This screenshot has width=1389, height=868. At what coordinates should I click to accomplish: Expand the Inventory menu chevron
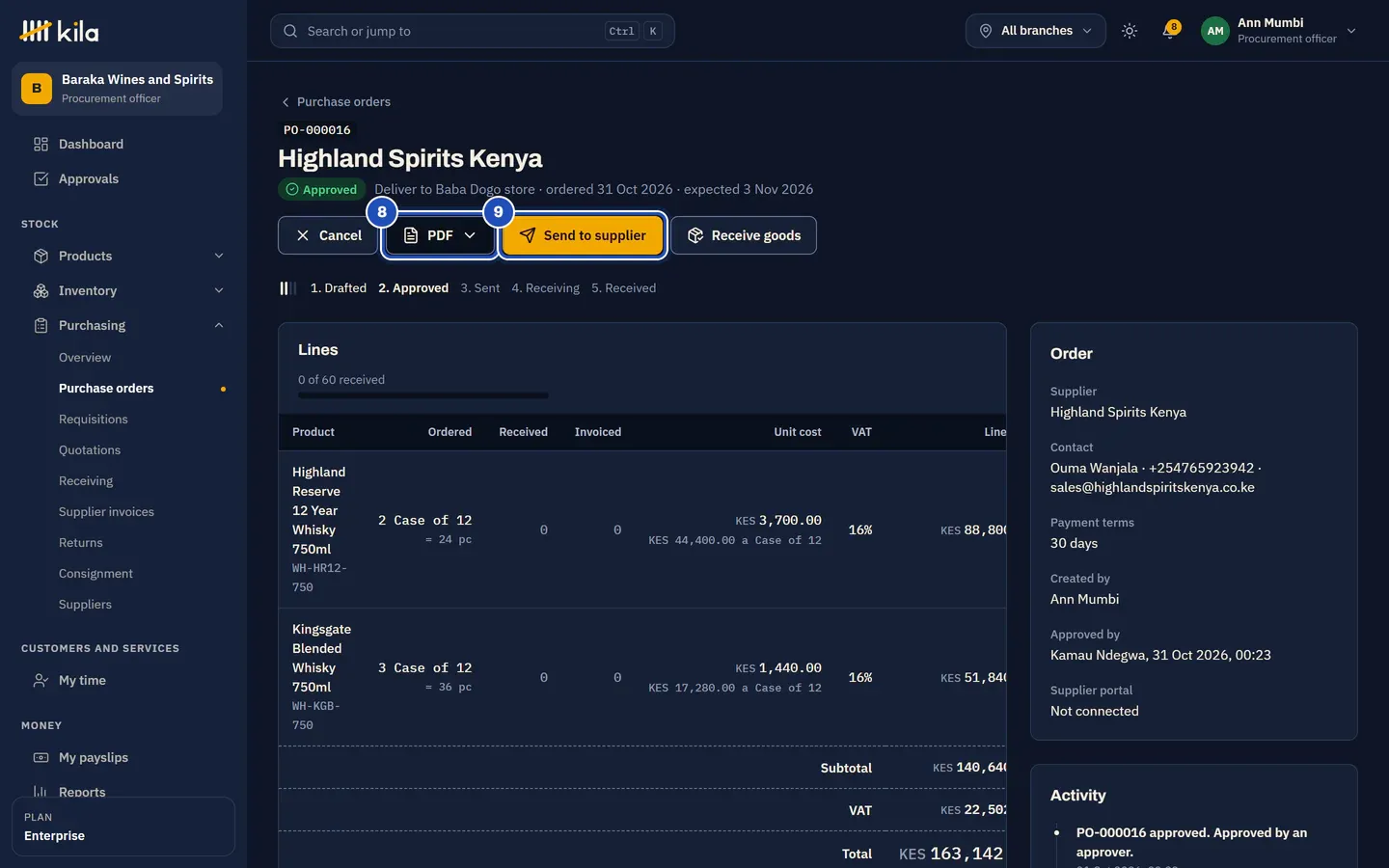click(219, 290)
